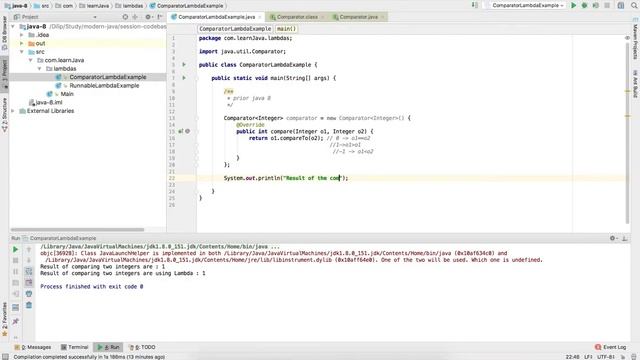The height and width of the screenshot is (360, 640).
Task: Open the TODO tool window
Action: [x=142, y=347]
